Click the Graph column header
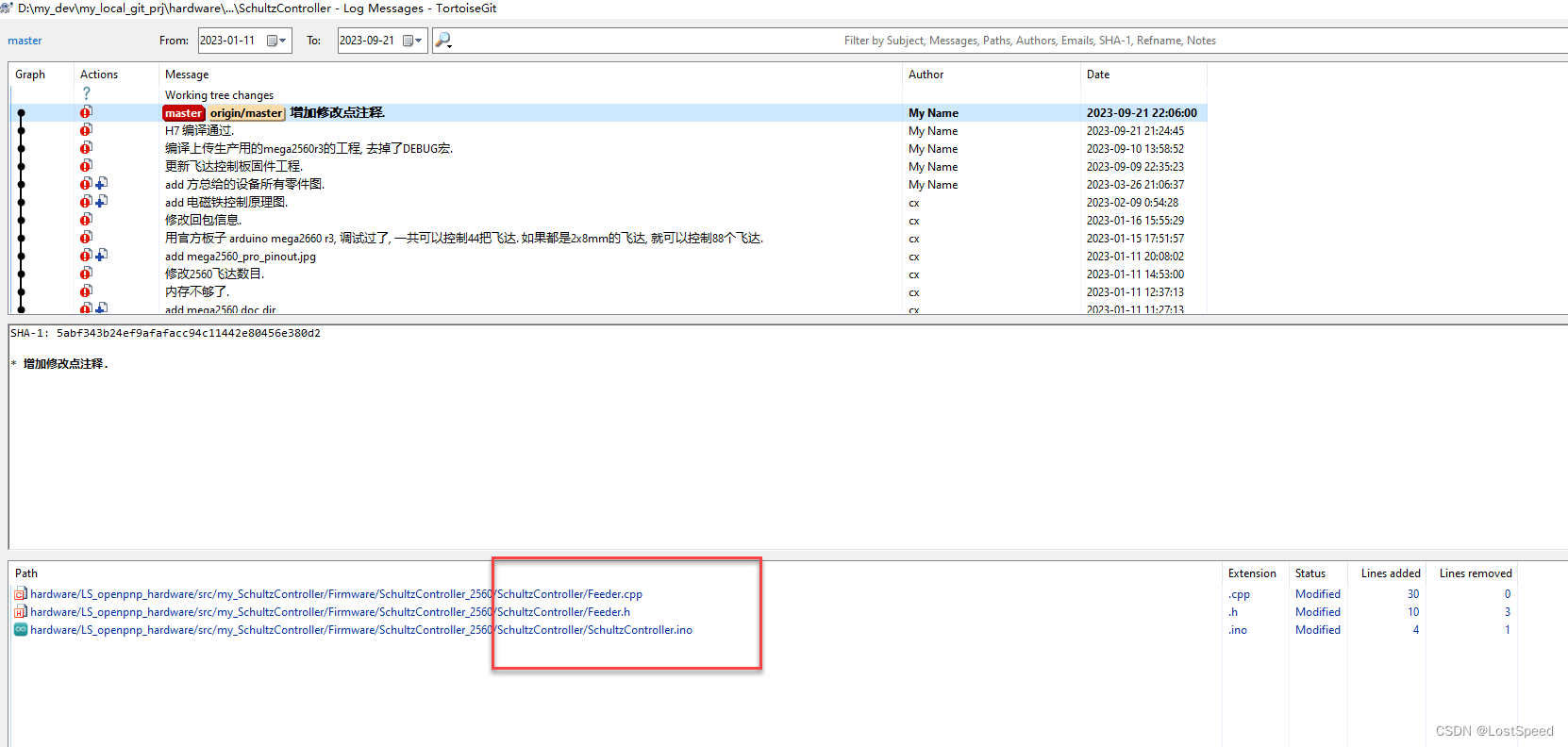 point(30,75)
